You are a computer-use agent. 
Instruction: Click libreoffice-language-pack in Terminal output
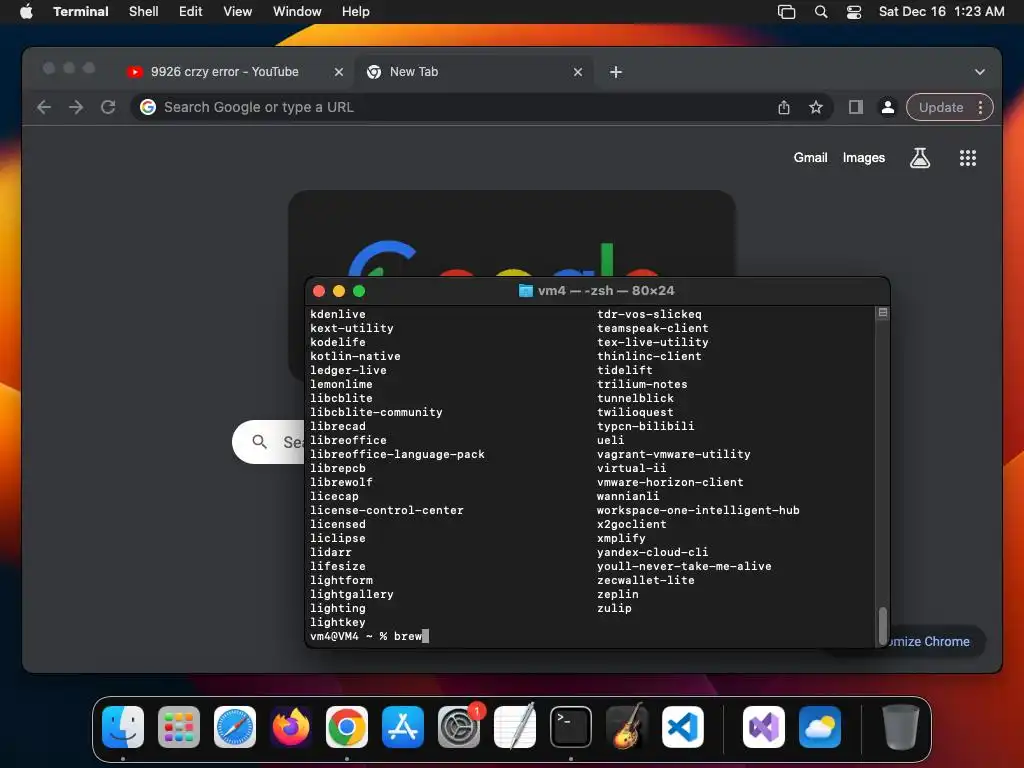[398, 454]
